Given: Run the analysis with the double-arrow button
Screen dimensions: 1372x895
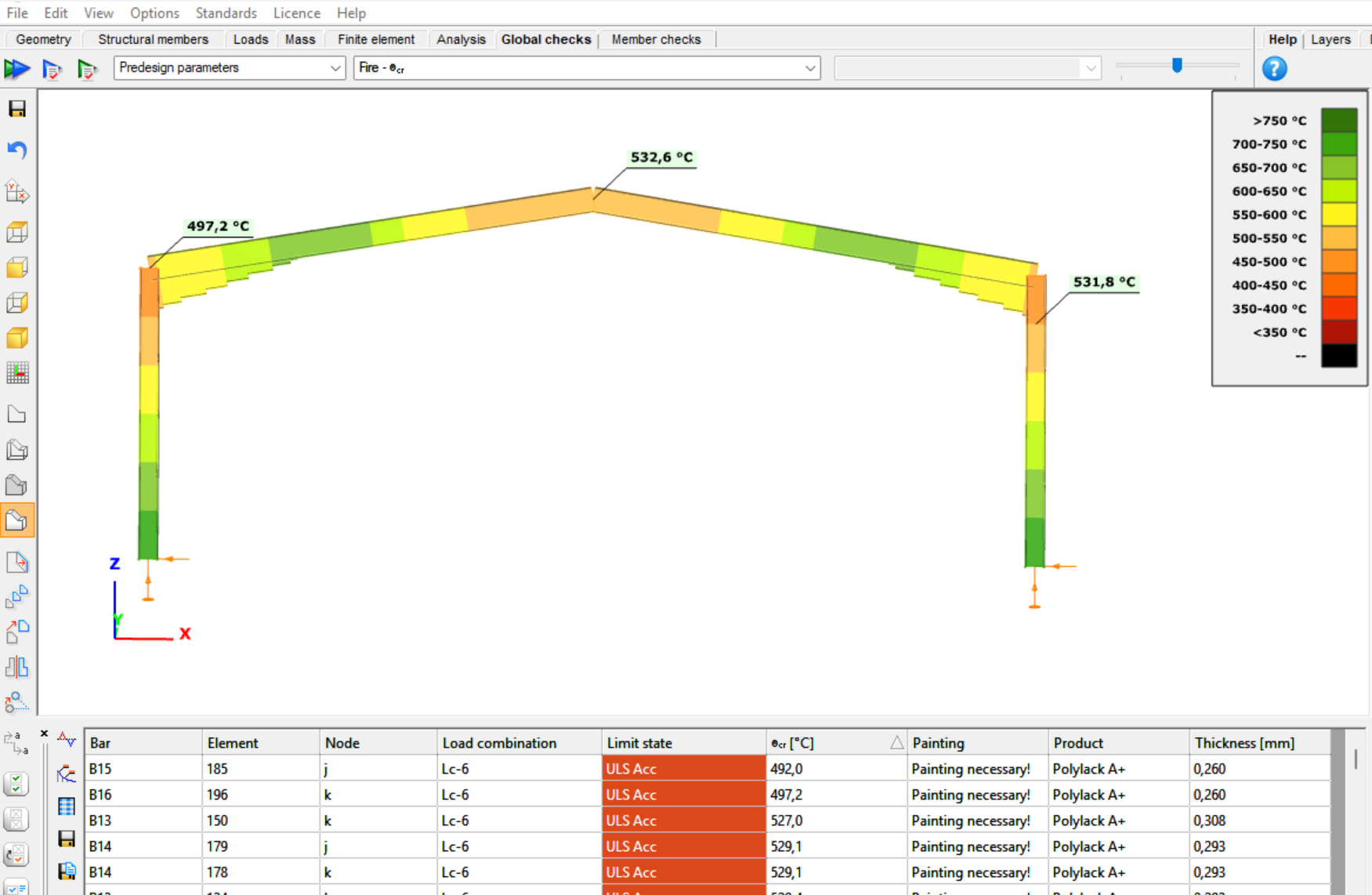Looking at the screenshot, I should point(16,69).
